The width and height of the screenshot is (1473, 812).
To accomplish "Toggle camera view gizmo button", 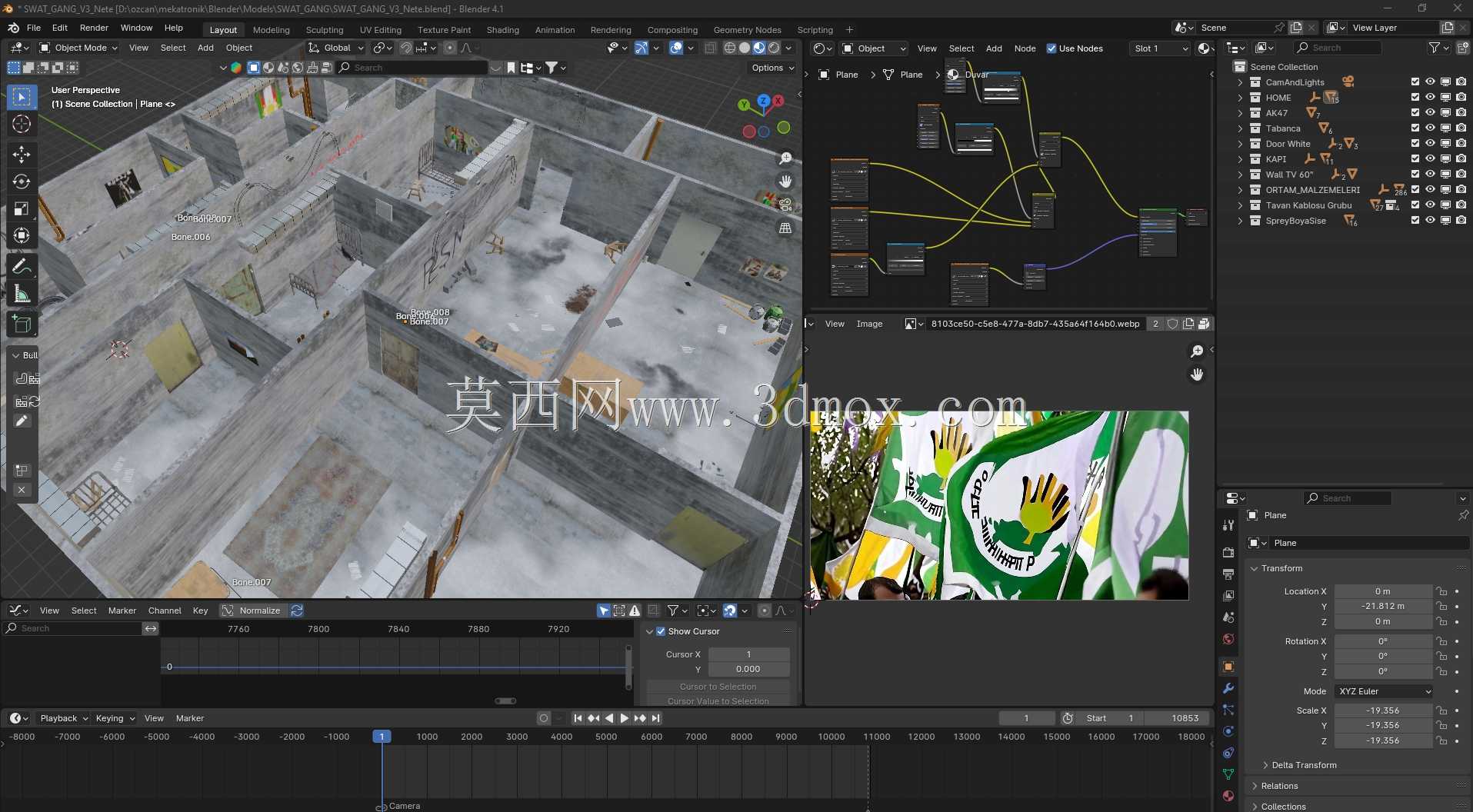I will [x=785, y=205].
